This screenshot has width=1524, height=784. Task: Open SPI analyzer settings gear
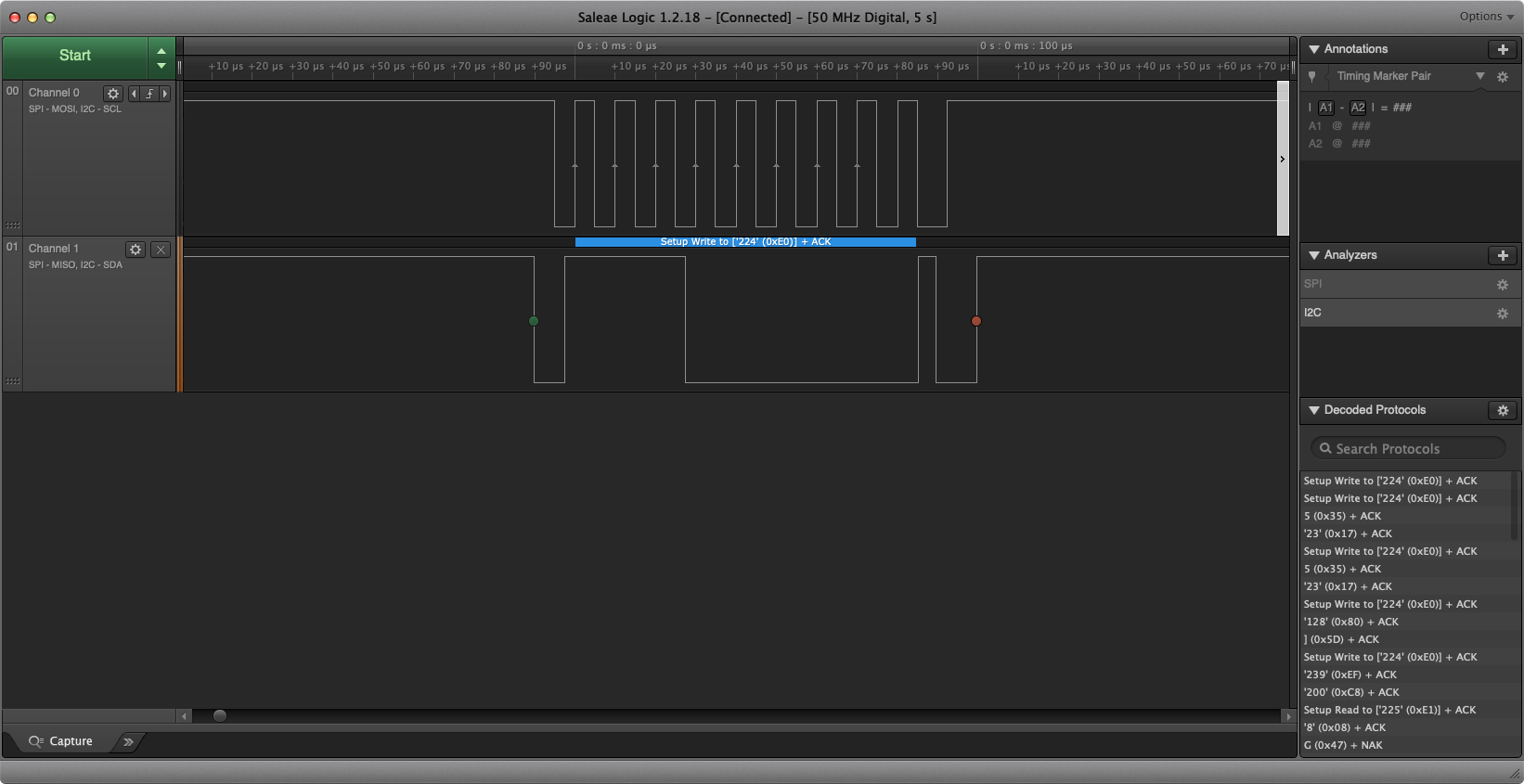1503,285
